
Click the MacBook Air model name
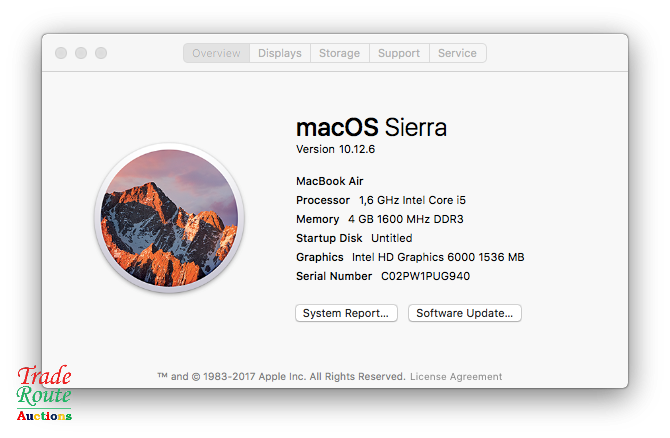(330, 181)
